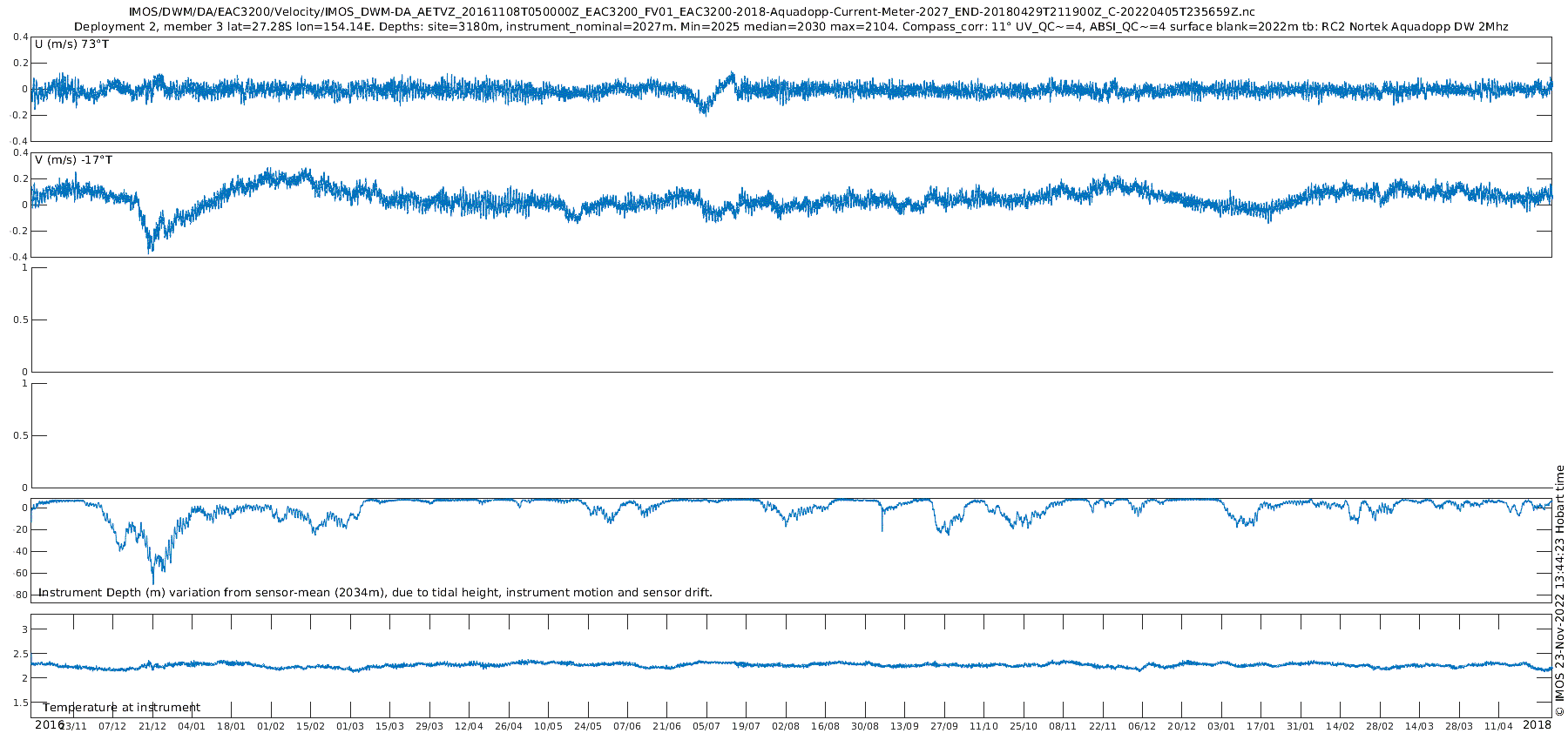Click the 3 tick on temperature axis
1568x740 pixels.
[x=25, y=629]
